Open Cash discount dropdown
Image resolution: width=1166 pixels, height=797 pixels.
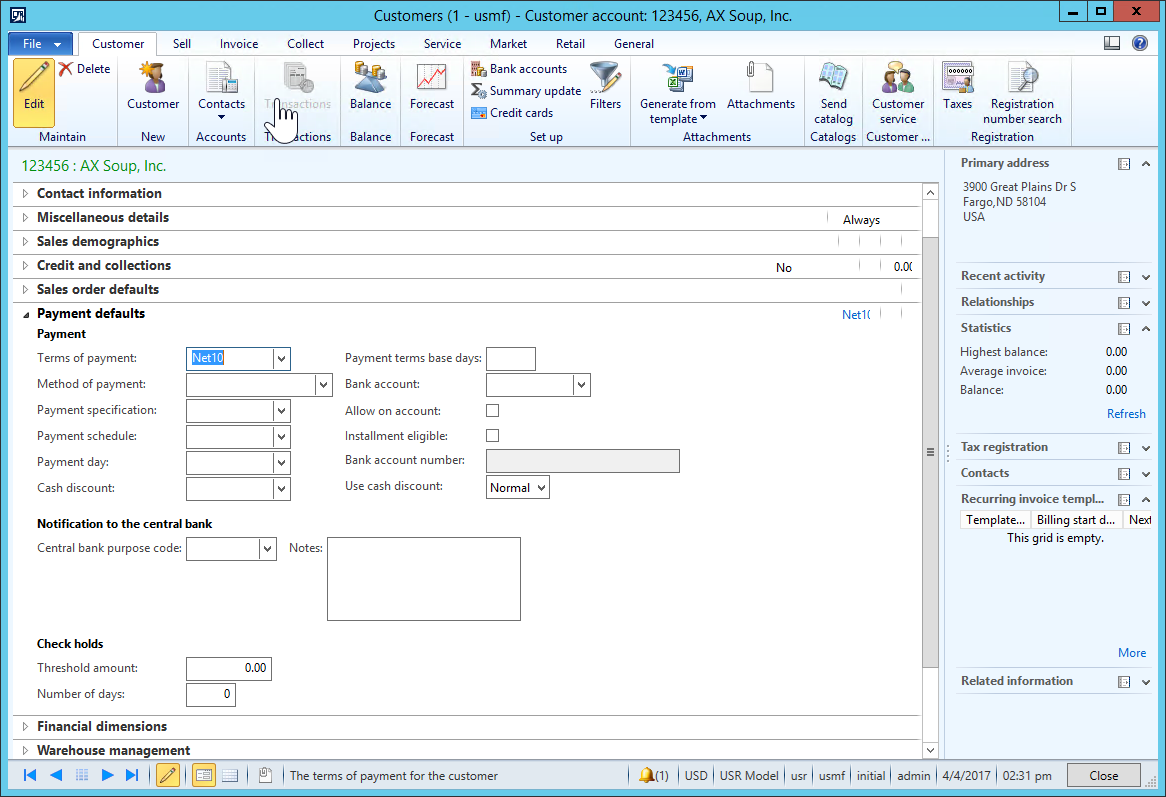(281, 489)
